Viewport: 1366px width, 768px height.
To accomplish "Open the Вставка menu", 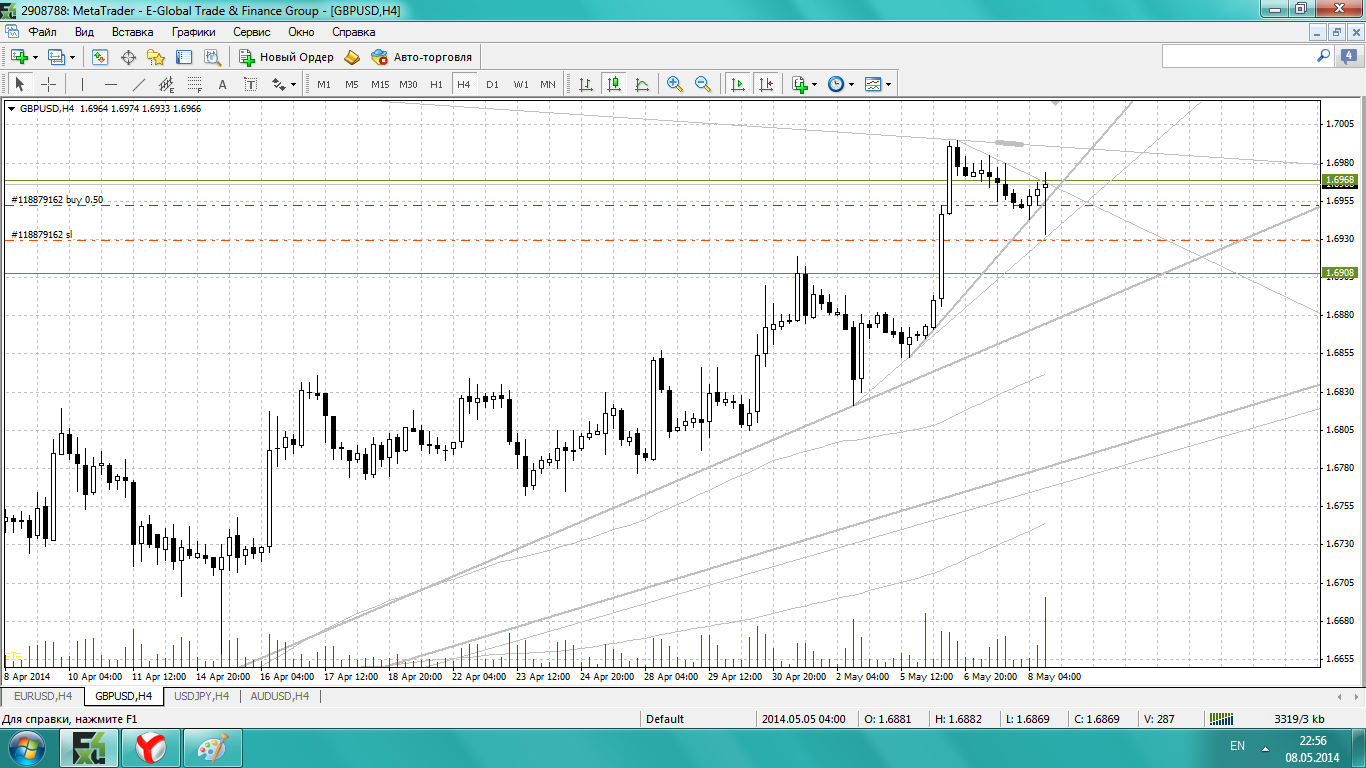I will click(133, 32).
